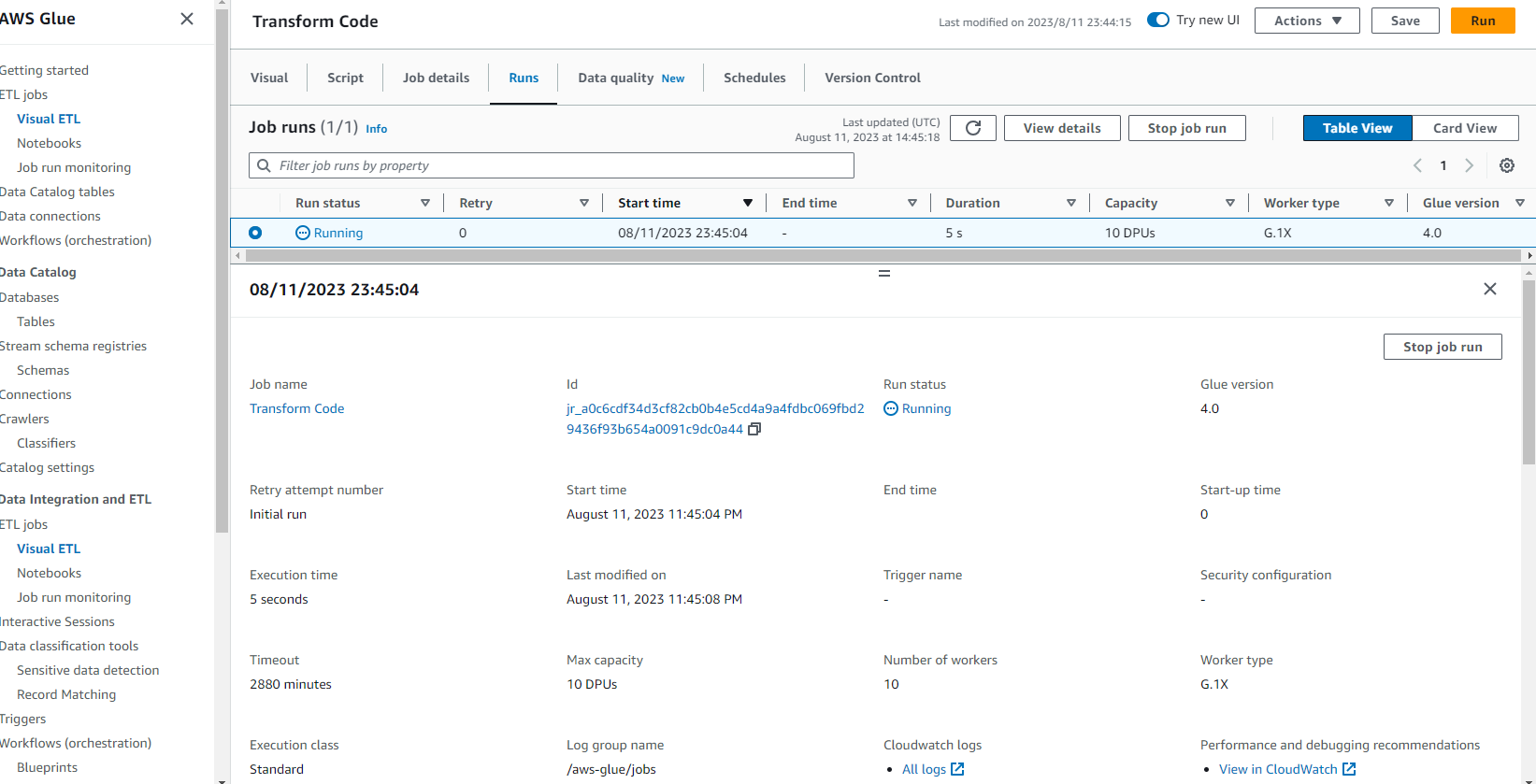This screenshot has width=1536, height=784.
Task: Click Stop job run in table toolbar
Action: pos(1187,128)
